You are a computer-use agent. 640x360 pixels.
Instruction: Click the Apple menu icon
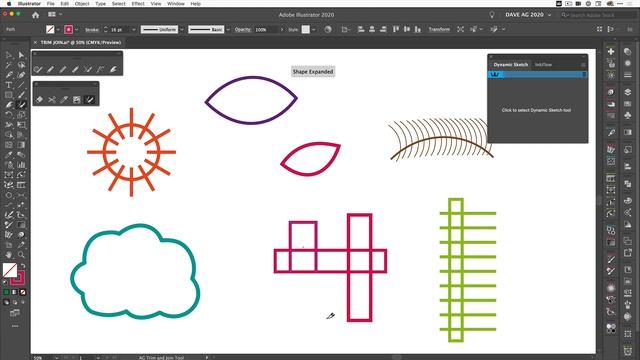[x=9, y=4]
